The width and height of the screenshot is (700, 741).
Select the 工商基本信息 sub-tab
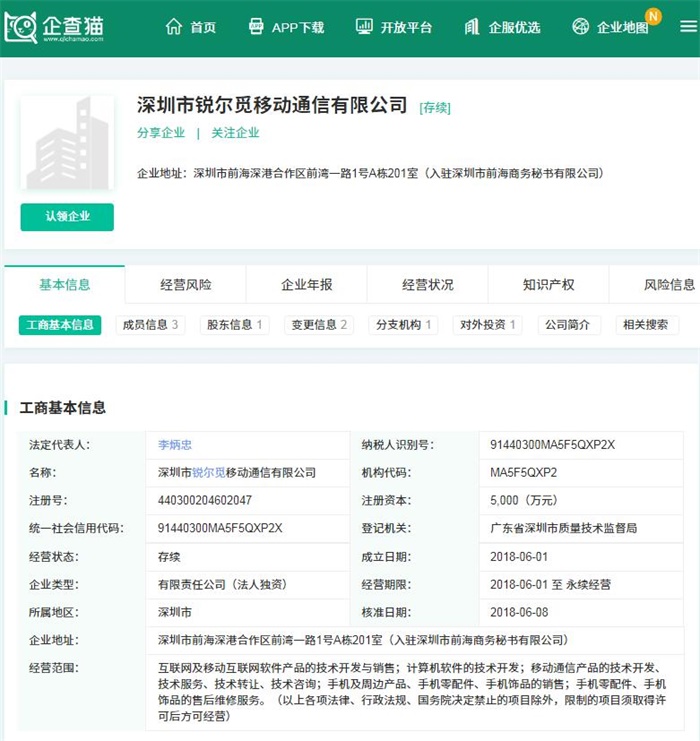[60, 325]
